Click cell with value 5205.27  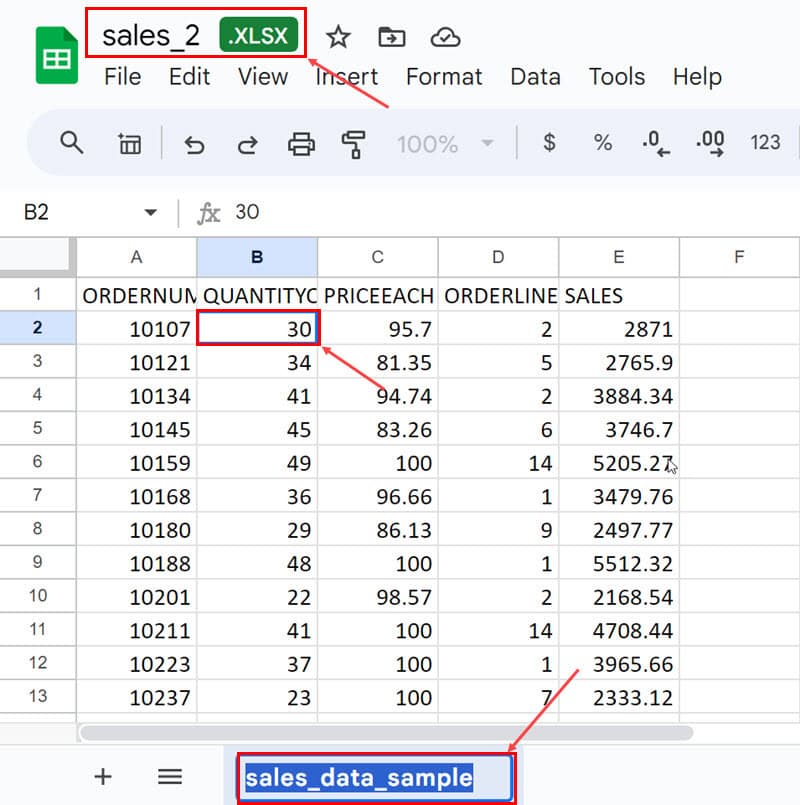coord(619,462)
